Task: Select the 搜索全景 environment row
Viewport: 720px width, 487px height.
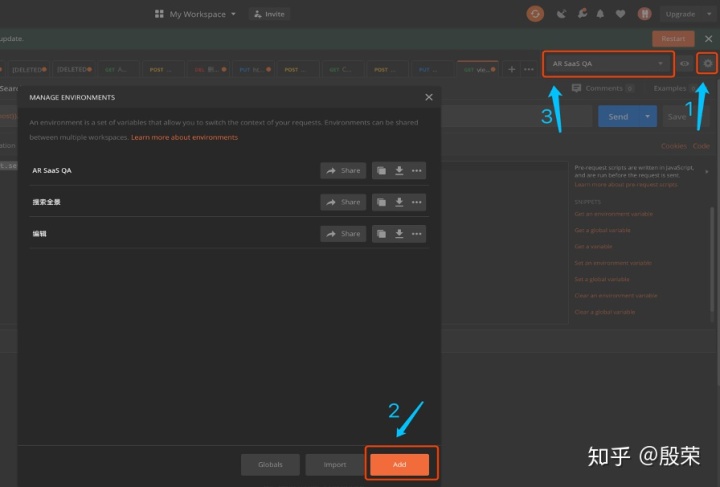Action: click(x=228, y=202)
